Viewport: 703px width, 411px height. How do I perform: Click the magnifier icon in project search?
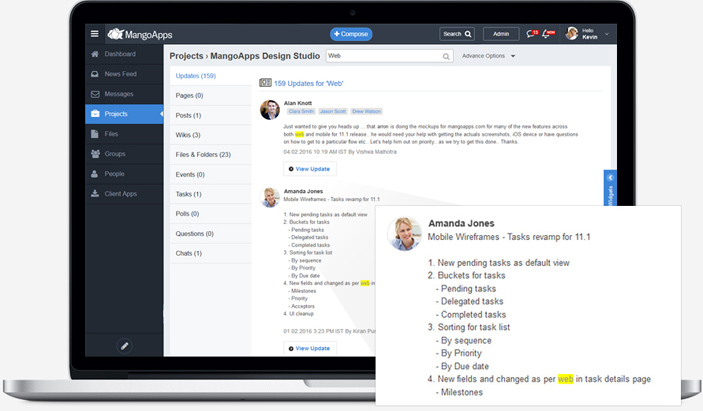(446, 56)
